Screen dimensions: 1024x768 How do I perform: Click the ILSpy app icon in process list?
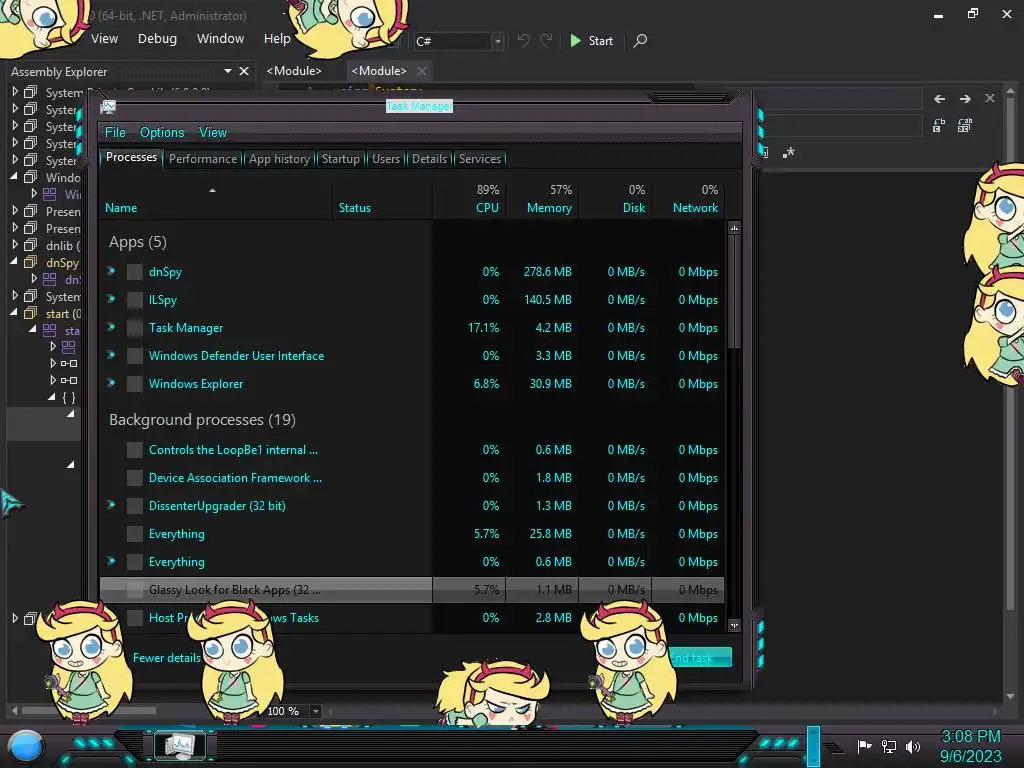point(135,300)
